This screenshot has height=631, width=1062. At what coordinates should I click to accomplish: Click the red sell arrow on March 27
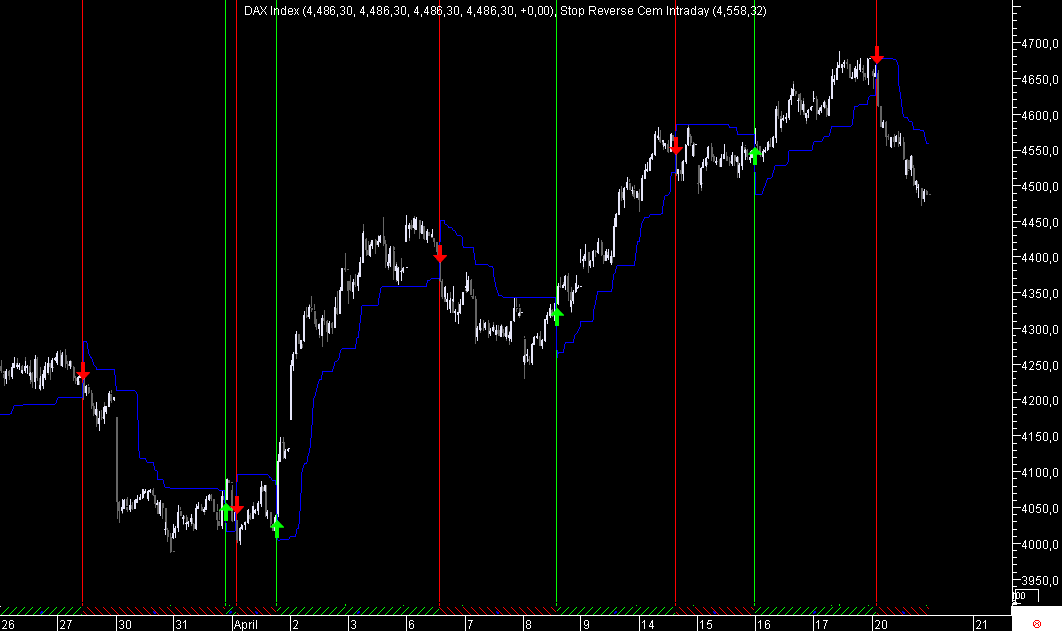click(x=83, y=371)
